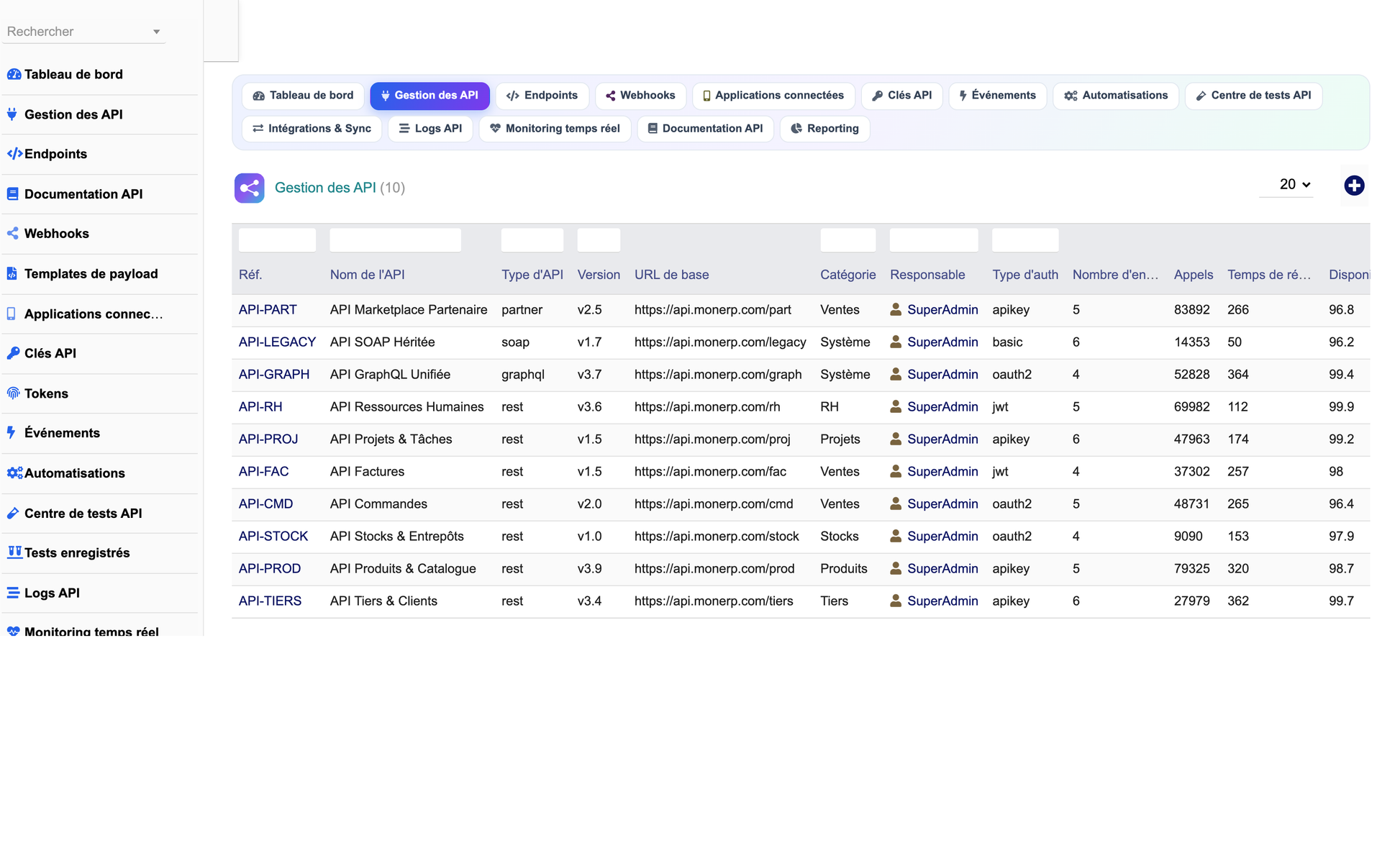Click the Version filter field
The height and width of the screenshot is (866, 1400).
[599, 240]
